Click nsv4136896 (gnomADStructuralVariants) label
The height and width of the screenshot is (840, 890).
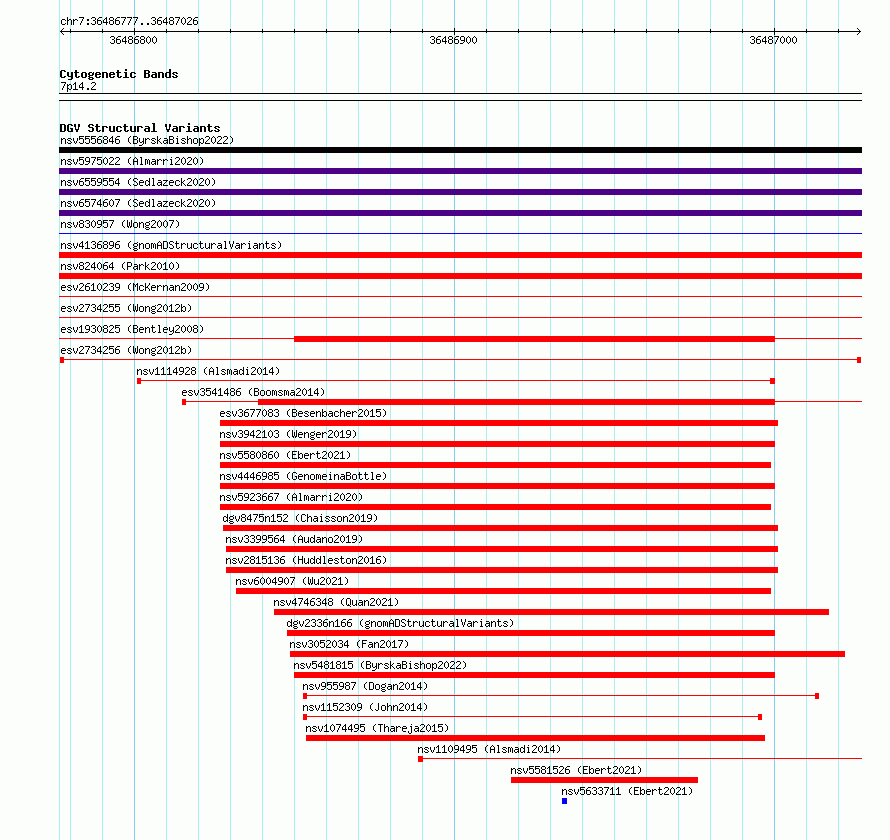click(x=171, y=245)
